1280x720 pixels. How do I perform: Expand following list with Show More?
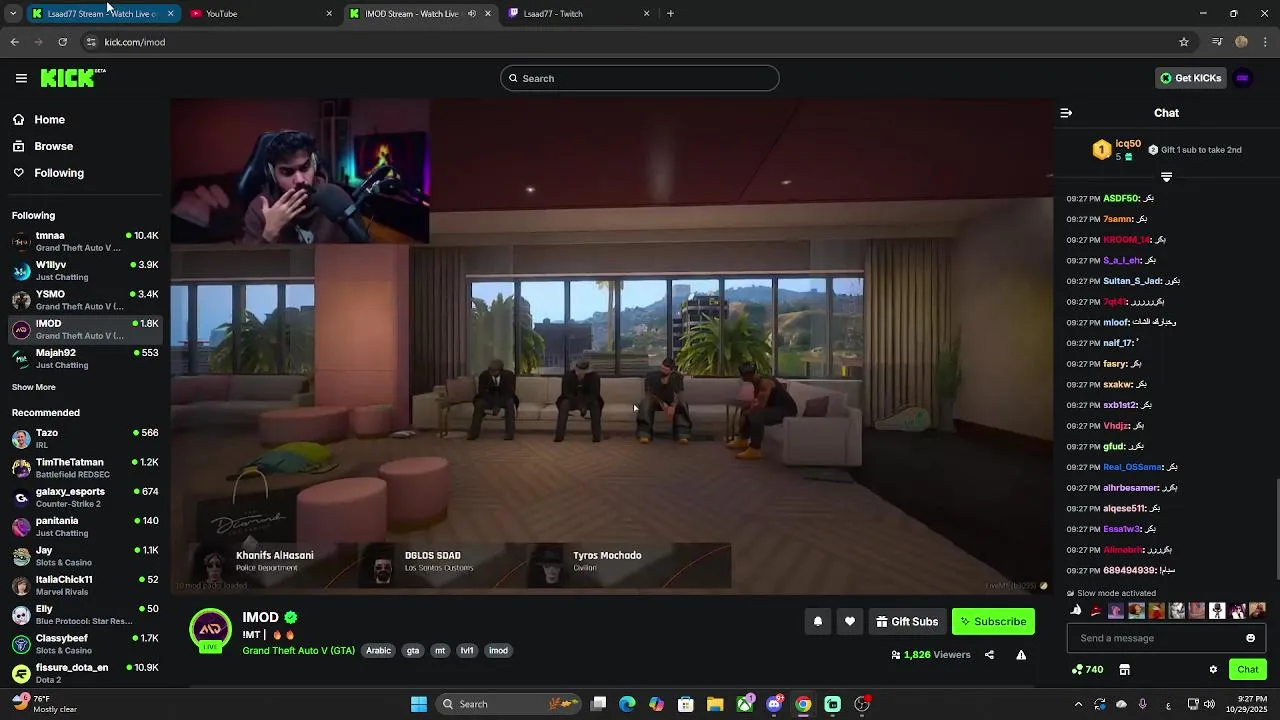(x=34, y=387)
